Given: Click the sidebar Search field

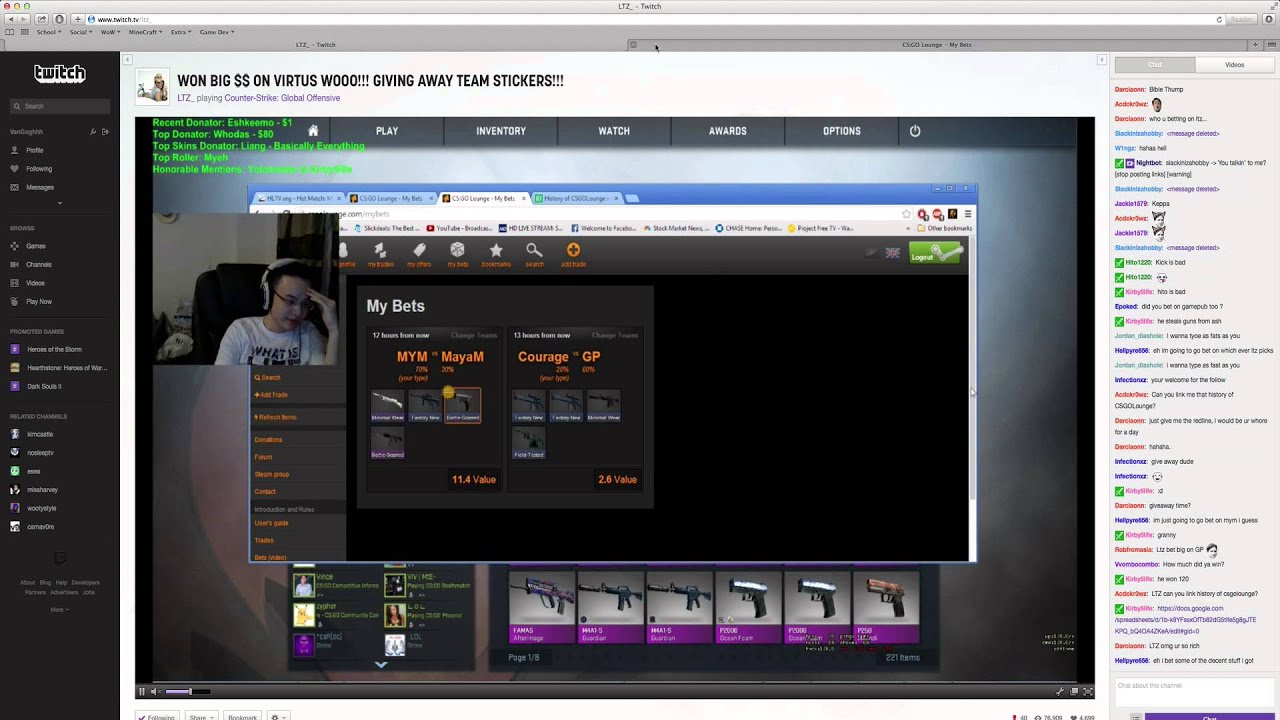Looking at the screenshot, I should (60, 106).
